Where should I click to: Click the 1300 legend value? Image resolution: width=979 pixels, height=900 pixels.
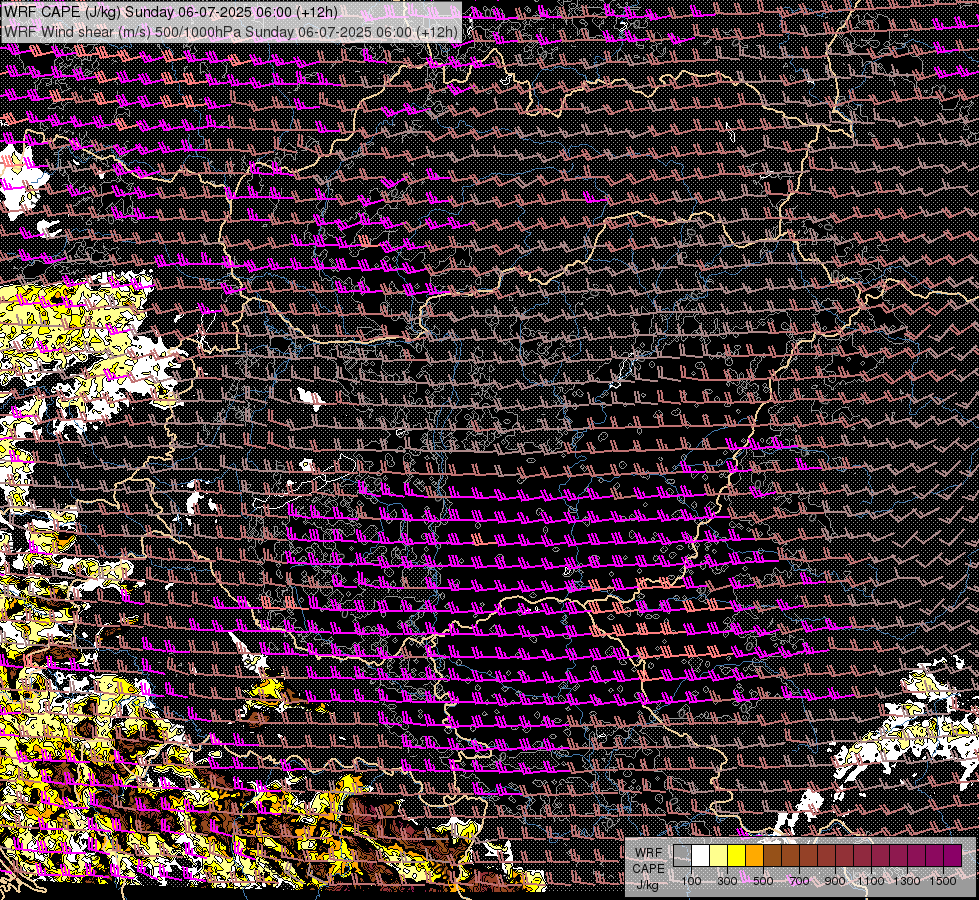click(907, 881)
